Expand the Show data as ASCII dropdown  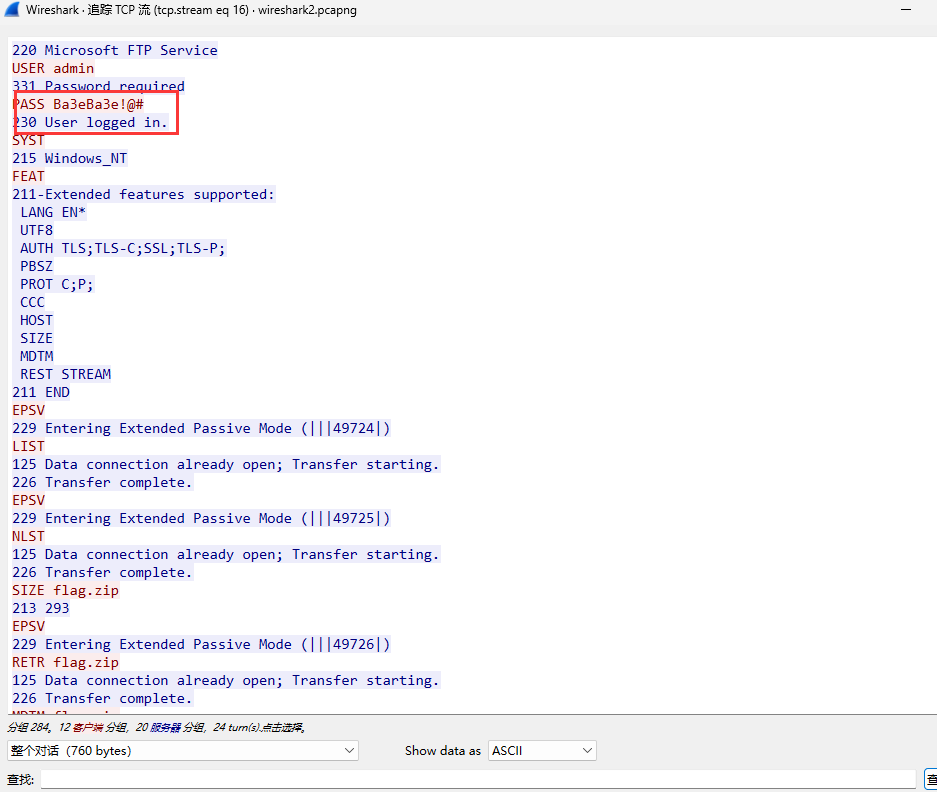tap(542, 750)
